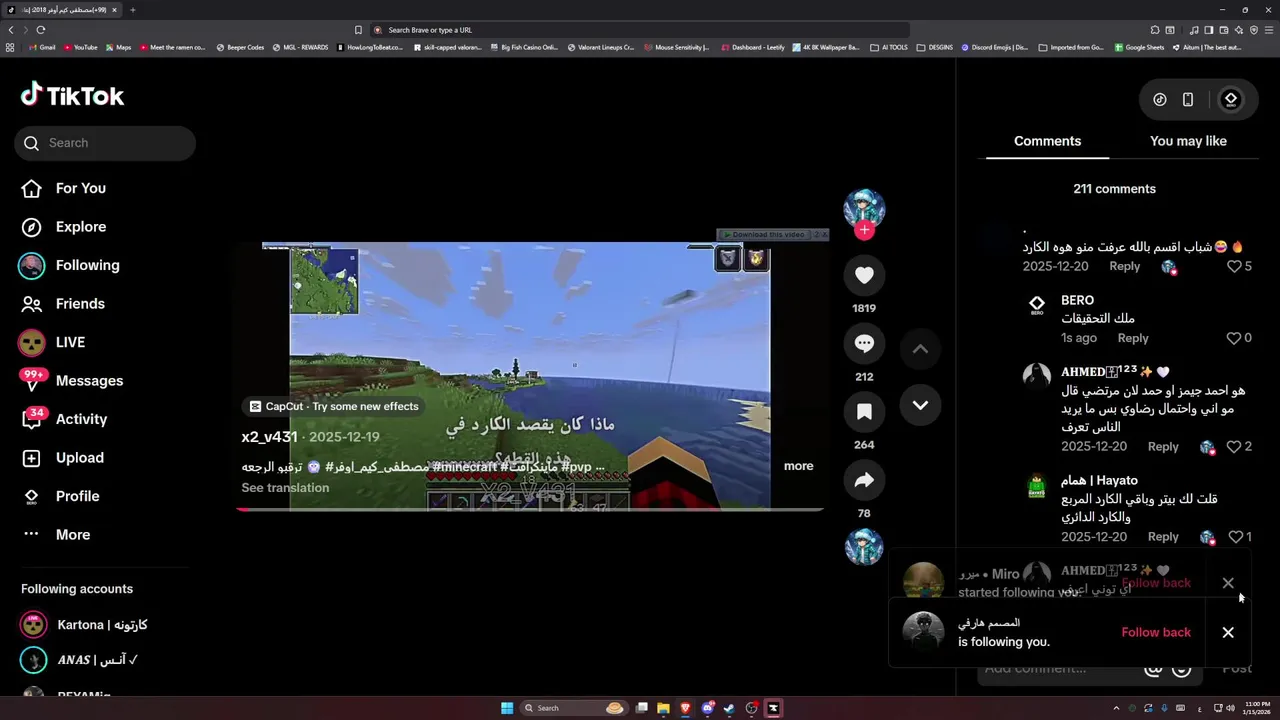Go to previous video with up chevron
The height and width of the screenshot is (720, 1280).
click(920, 349)
